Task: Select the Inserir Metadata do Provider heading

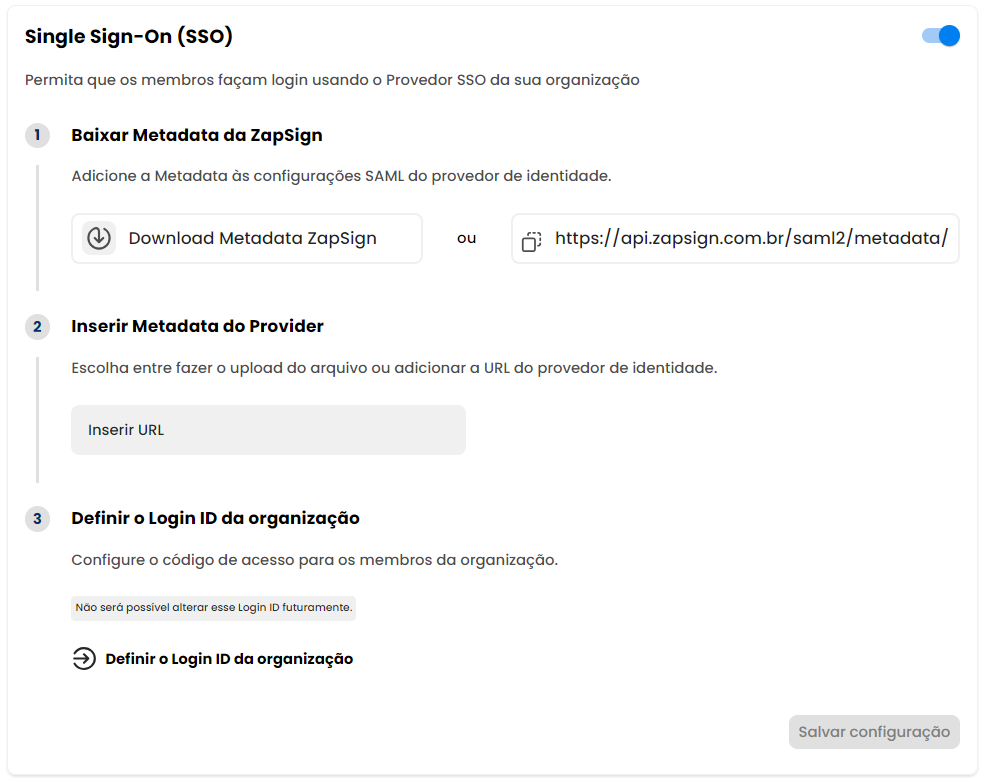Action: point(197,326)
